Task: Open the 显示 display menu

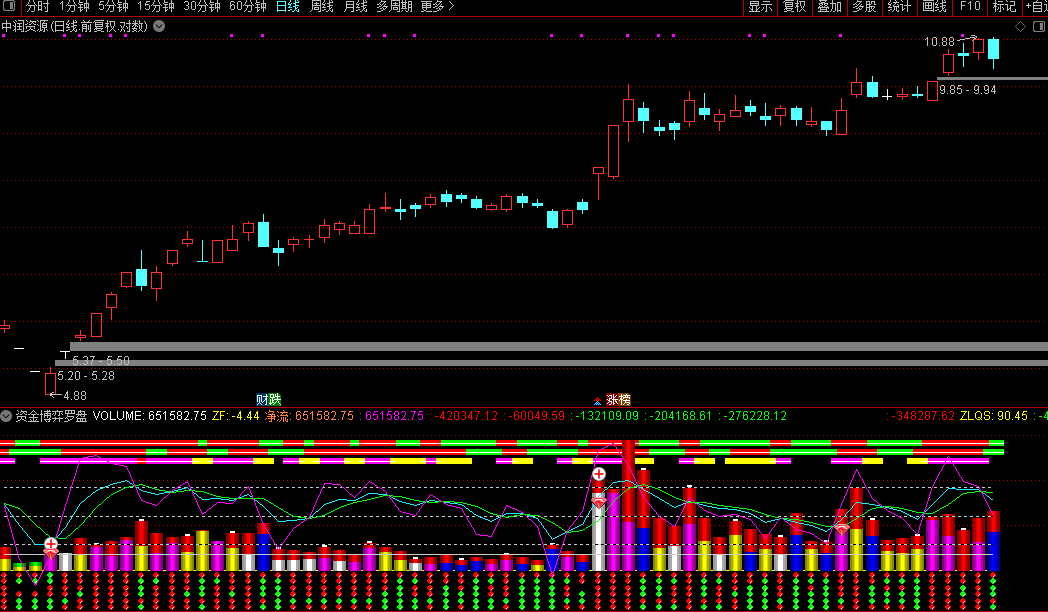Action: click(761, 7)
